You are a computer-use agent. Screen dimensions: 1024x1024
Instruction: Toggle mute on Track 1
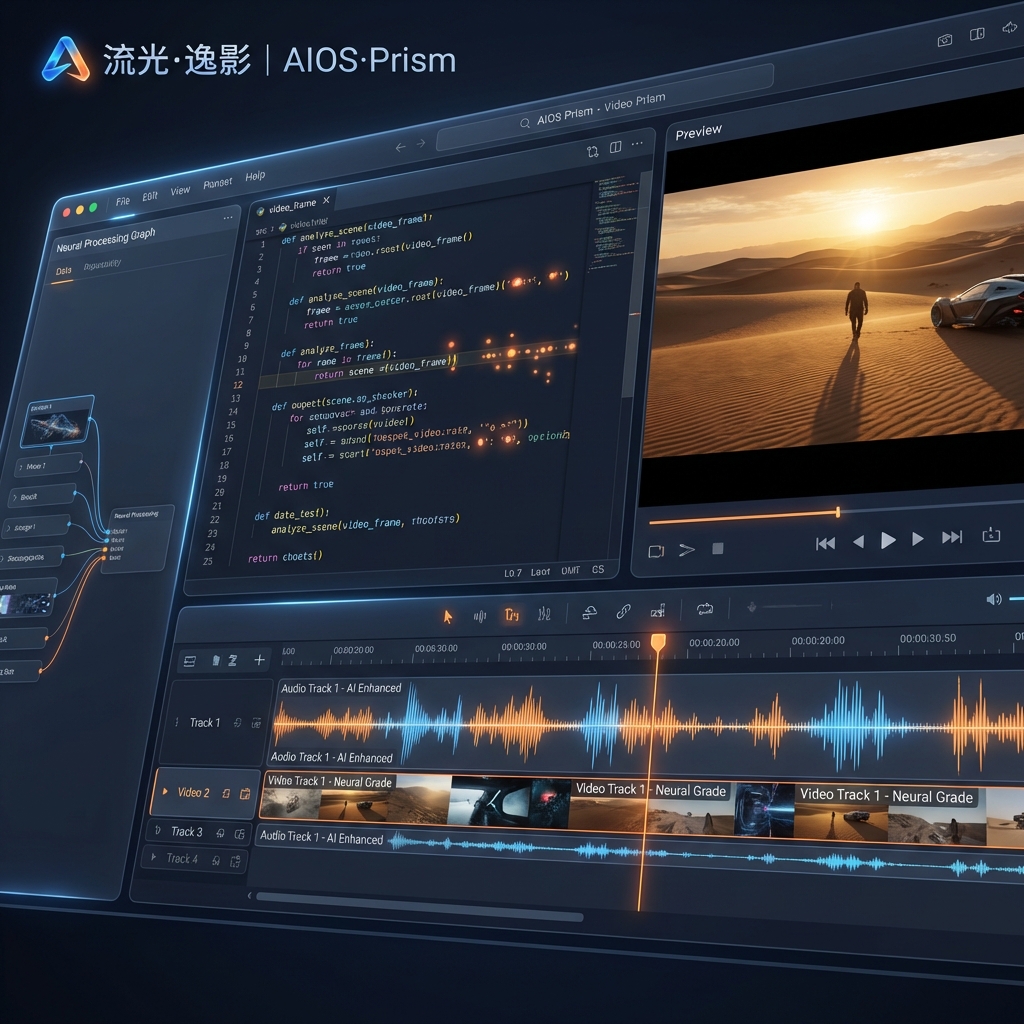pyautogui.click(x=238, y=723)
